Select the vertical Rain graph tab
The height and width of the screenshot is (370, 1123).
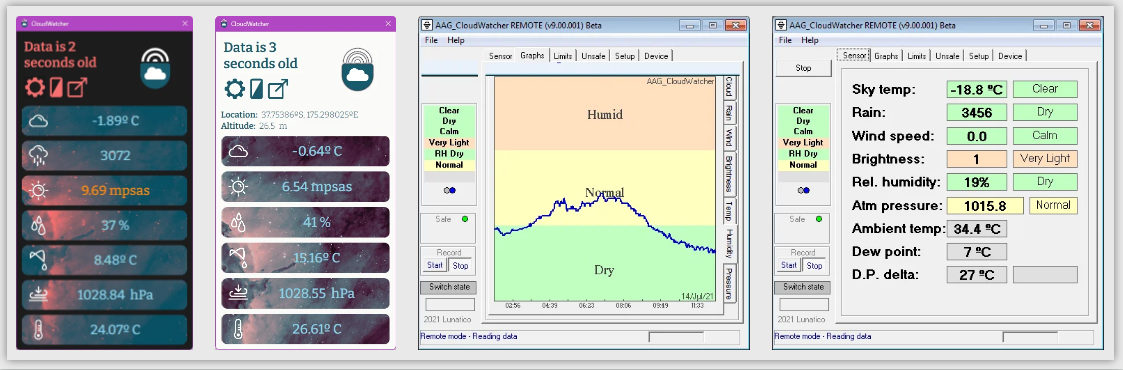(729, 112)
